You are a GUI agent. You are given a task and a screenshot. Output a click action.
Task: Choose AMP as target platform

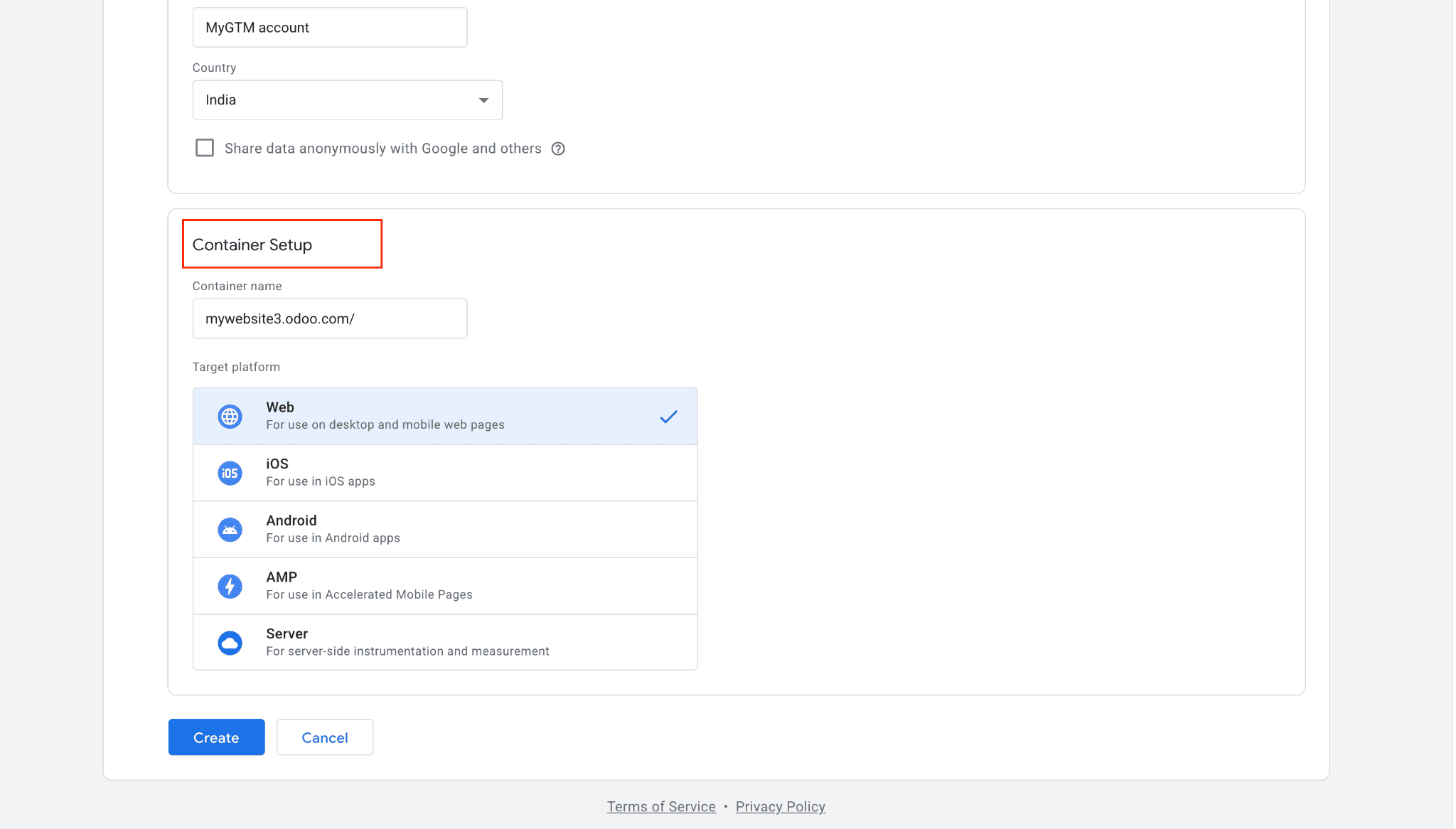tap(444, 586)
